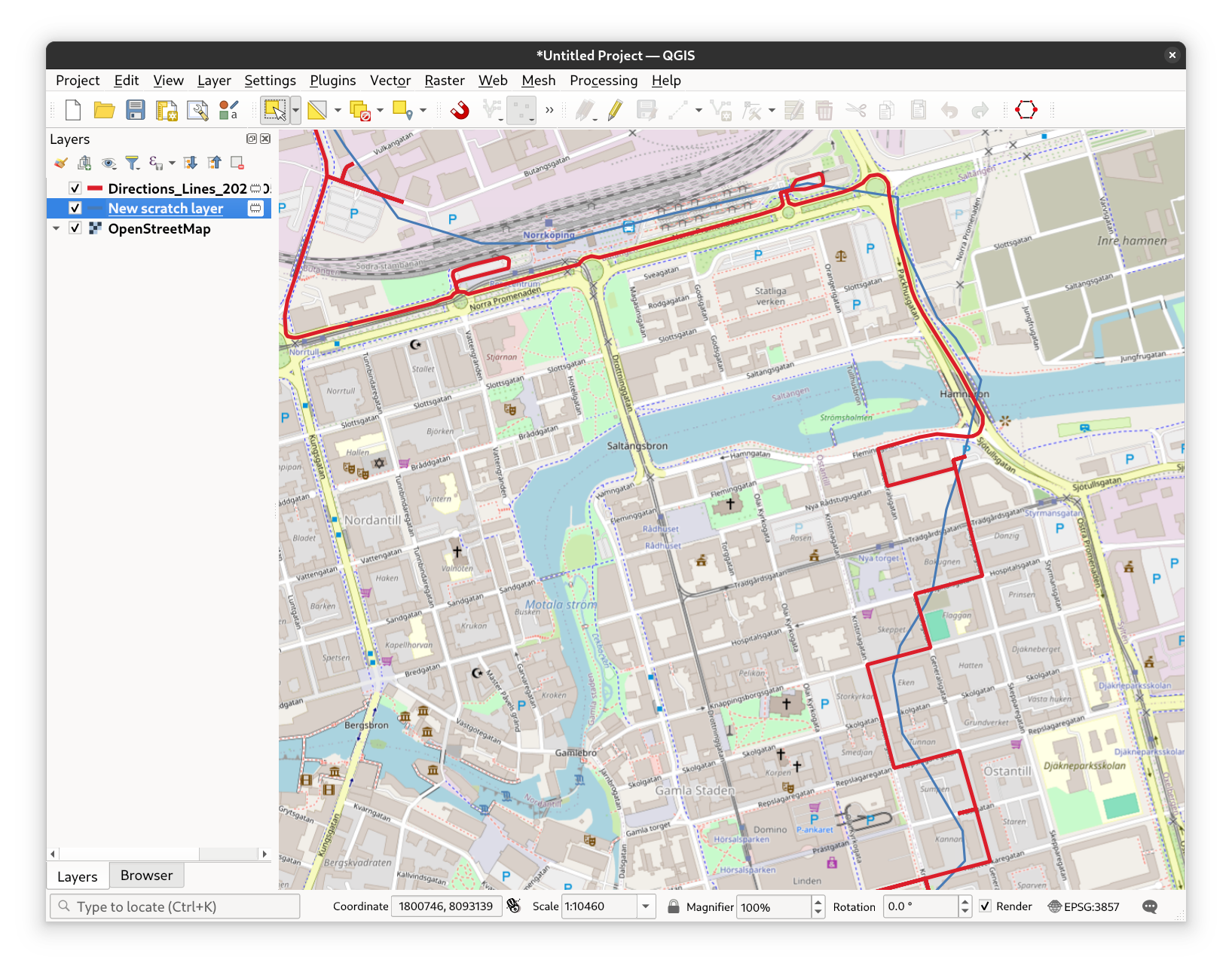Open the Scale dropdown list
The image size is (1232, 972).
pyautogui.click(x=646, y=906)
